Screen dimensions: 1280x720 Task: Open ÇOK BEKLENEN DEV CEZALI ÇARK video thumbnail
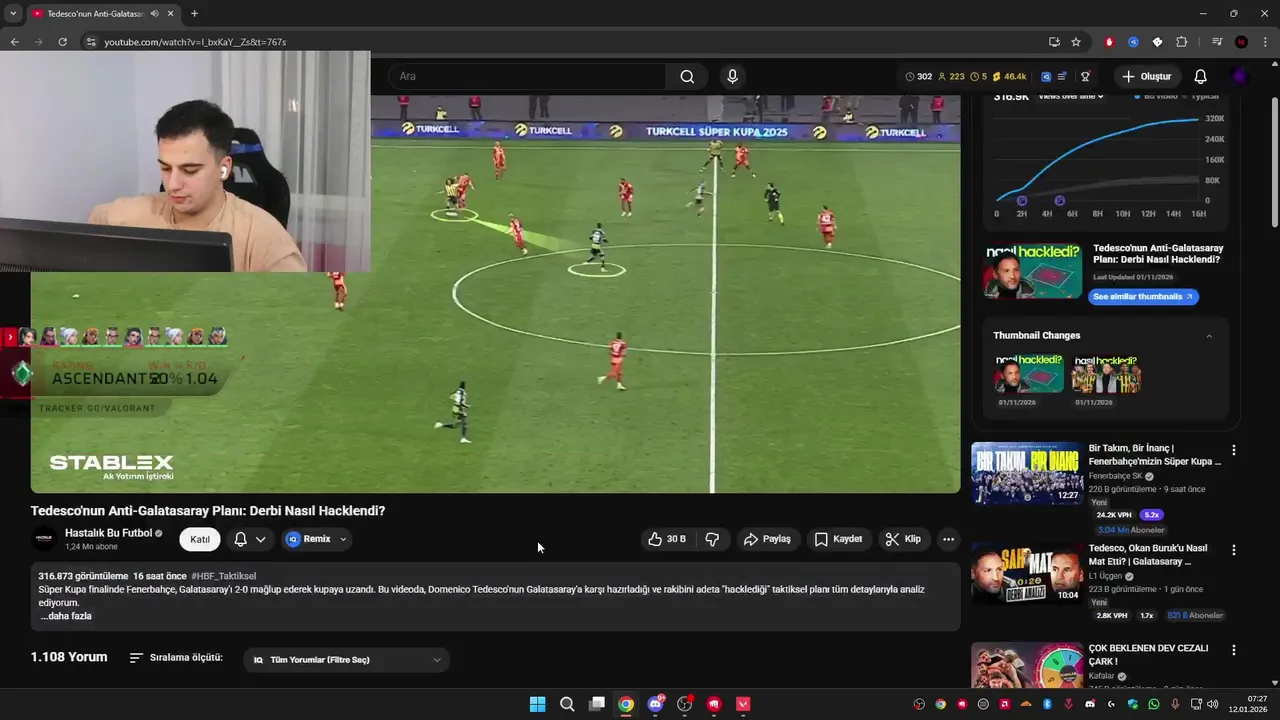(1027, 665)
